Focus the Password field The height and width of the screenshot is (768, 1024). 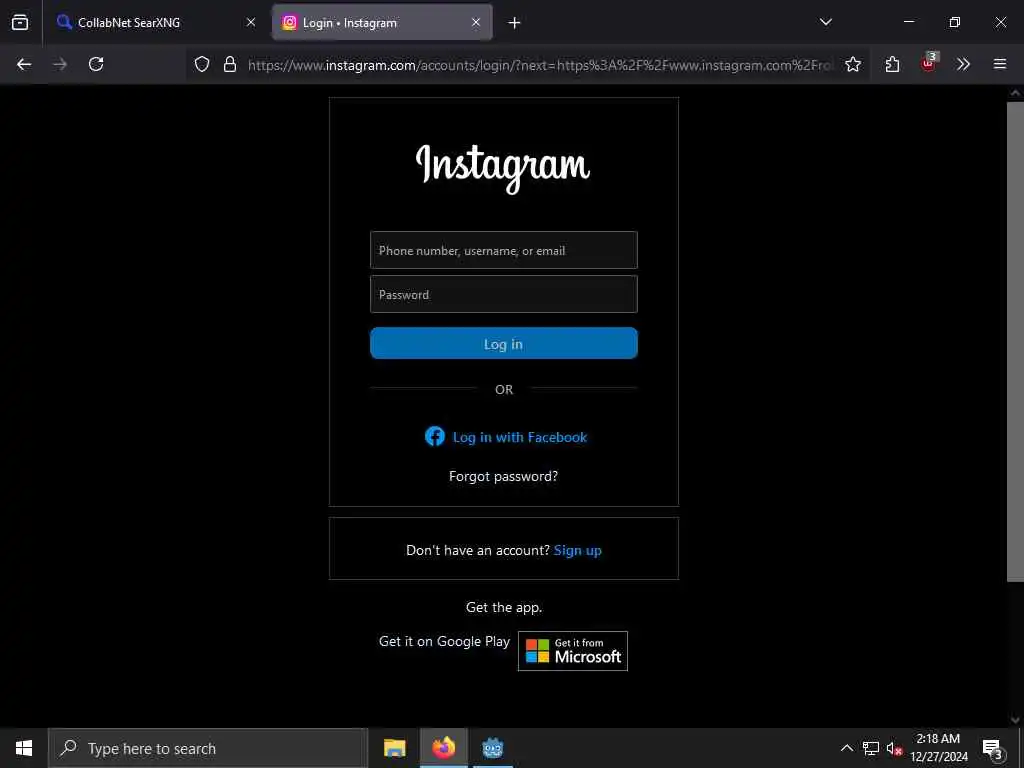click(x=504, y=294)
